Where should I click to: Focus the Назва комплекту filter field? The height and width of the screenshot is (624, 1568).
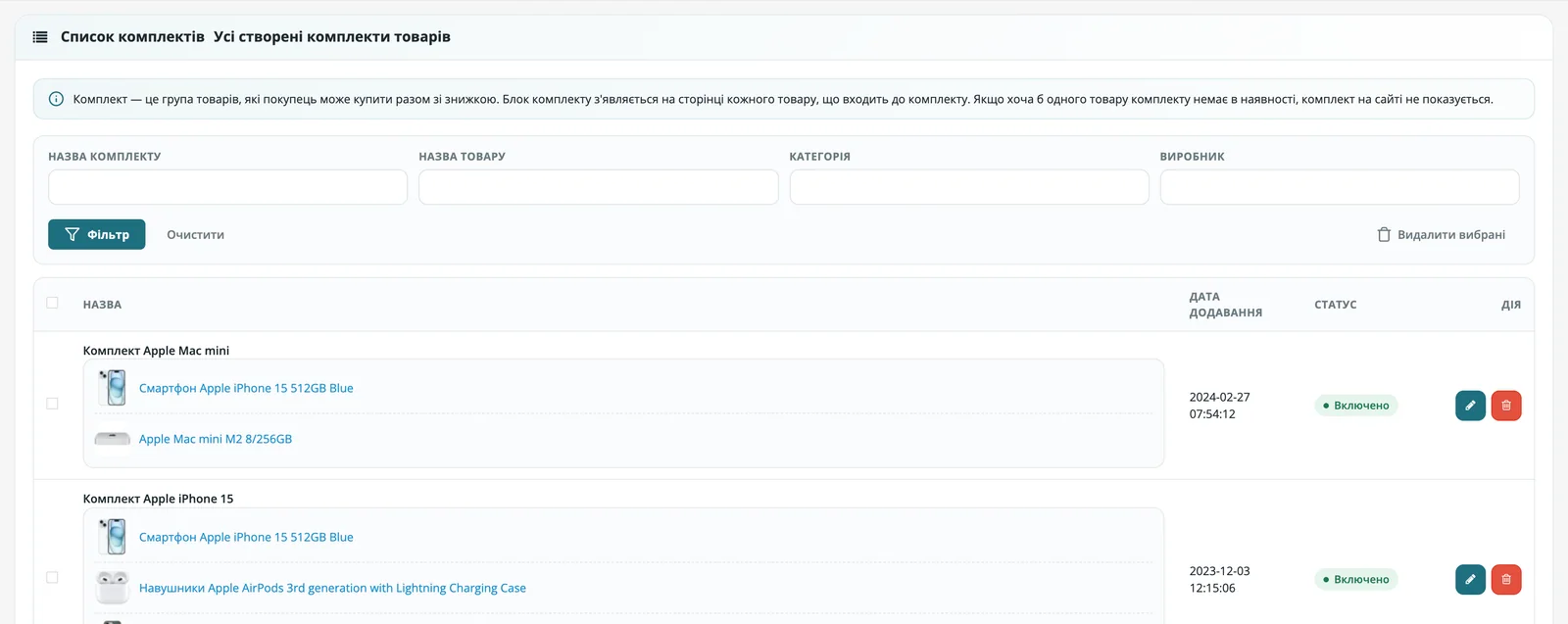[x=227, y=187]
